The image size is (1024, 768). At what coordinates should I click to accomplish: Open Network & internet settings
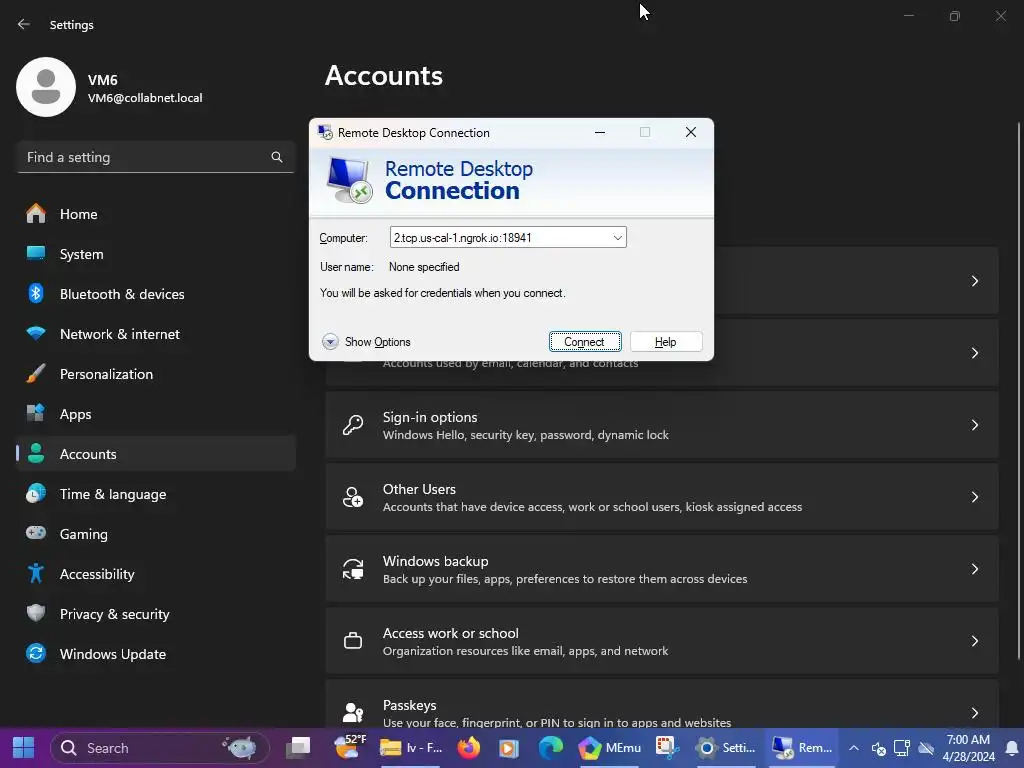point(155,334)
